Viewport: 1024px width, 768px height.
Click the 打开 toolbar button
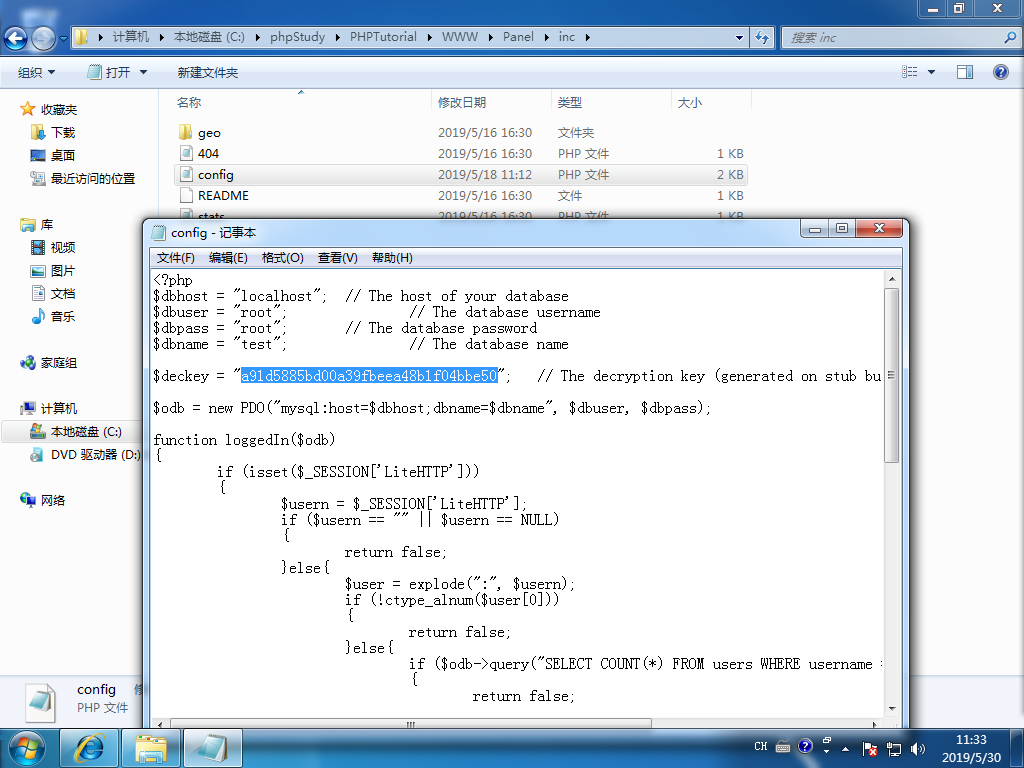click(109, 72)
